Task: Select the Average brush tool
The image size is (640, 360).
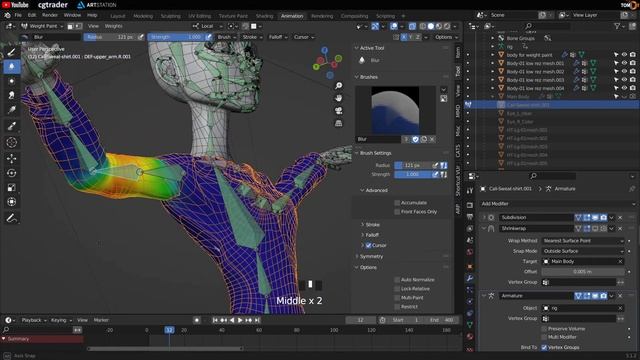Action: [11, 81]
